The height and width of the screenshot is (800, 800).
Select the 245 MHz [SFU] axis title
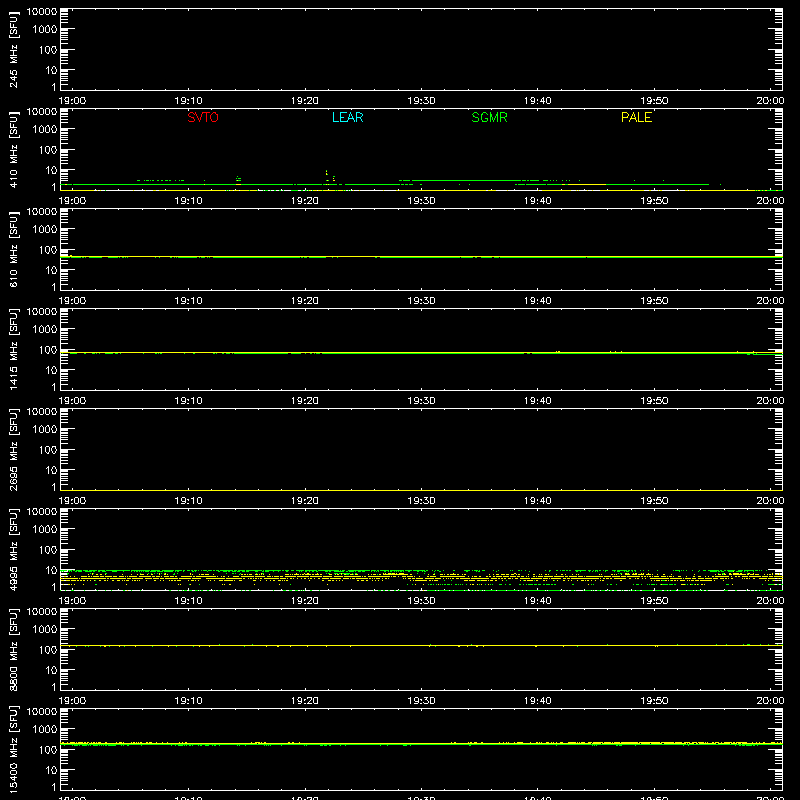[13, 49]
